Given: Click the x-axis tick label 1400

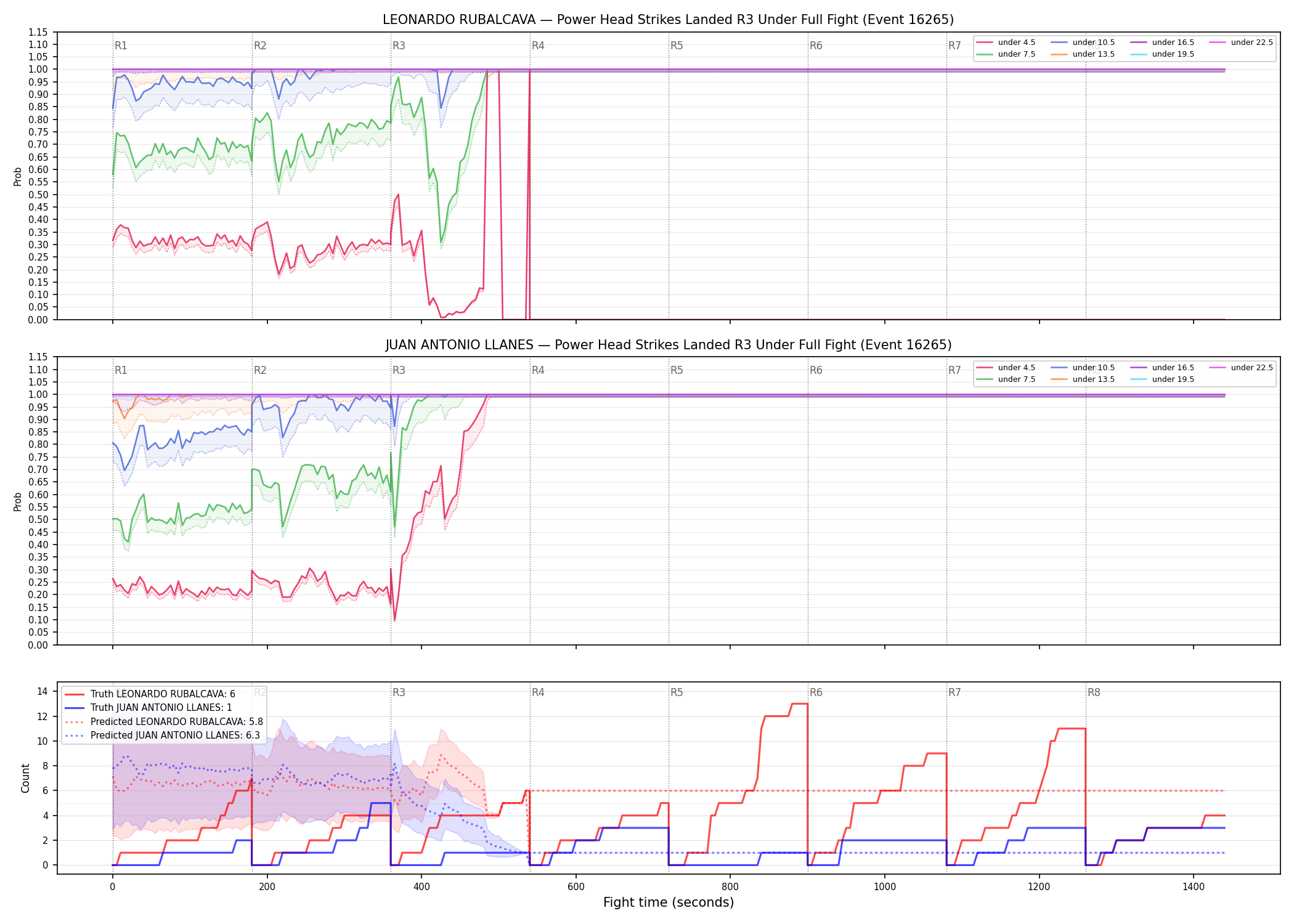Looking at the screenshot, I should coord(1194,886).
